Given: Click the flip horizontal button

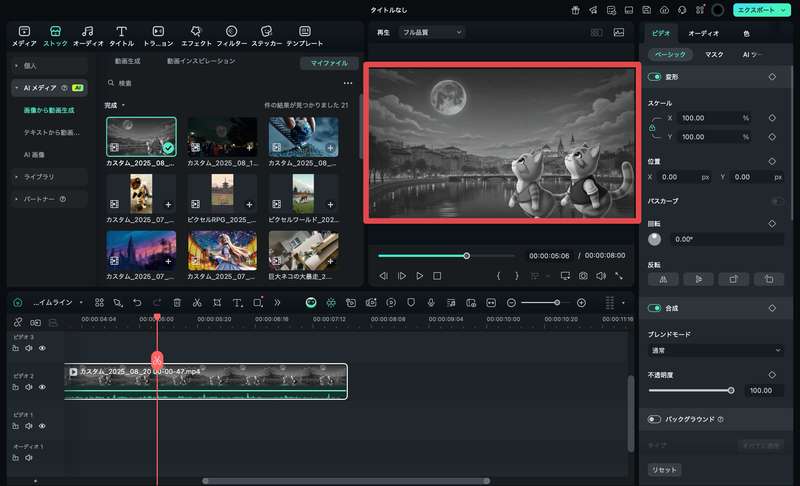Looking at the screenshot, I should tap(663, 279).
